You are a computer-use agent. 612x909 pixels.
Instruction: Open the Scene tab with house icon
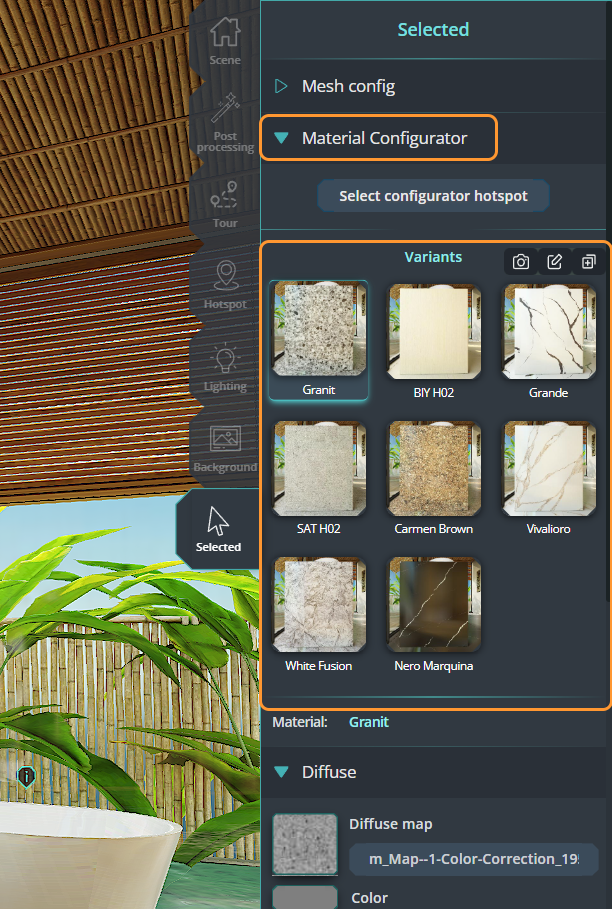(225, 40)
